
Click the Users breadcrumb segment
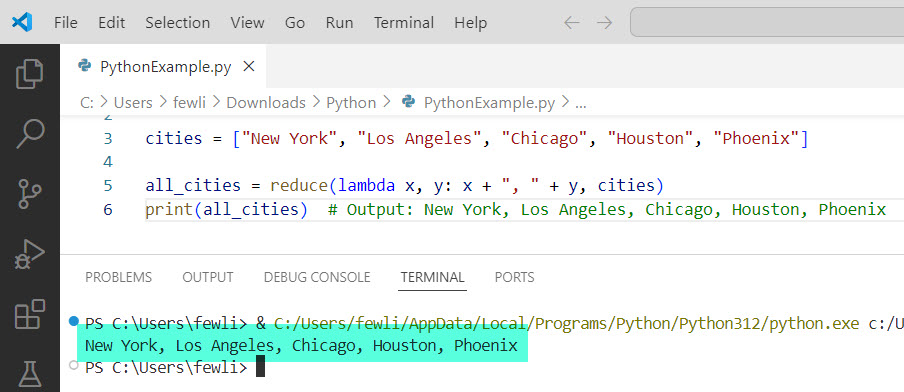pos(133,103)
